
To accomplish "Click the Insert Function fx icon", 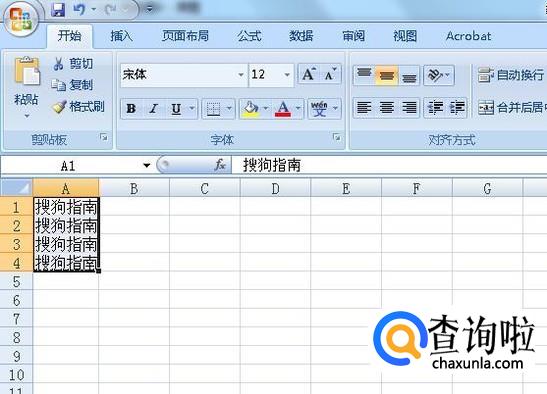I will pyautogui.click(x=220, y=165).
